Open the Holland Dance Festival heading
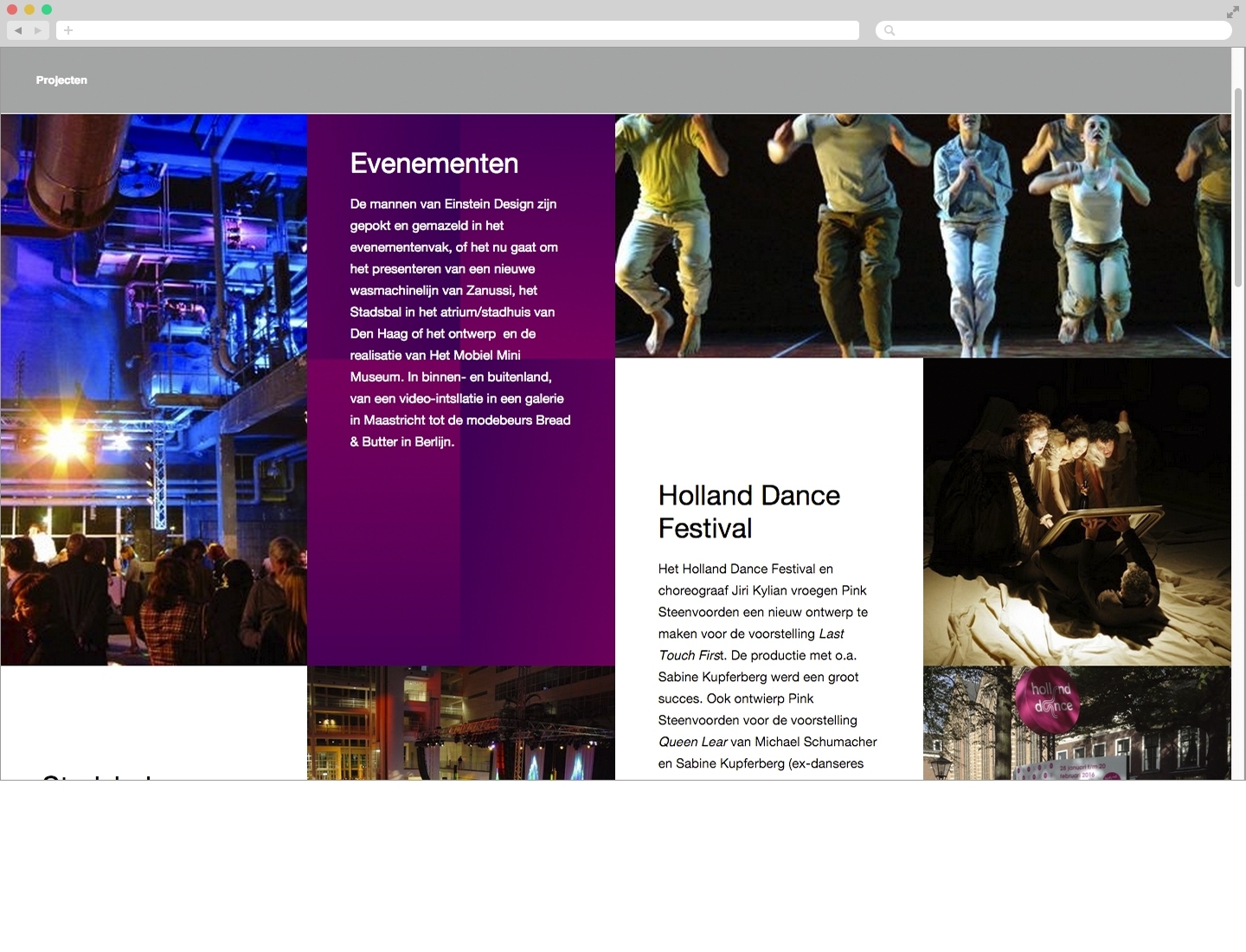The height and width of the screenshot is (952, 1246). [749, 511]
